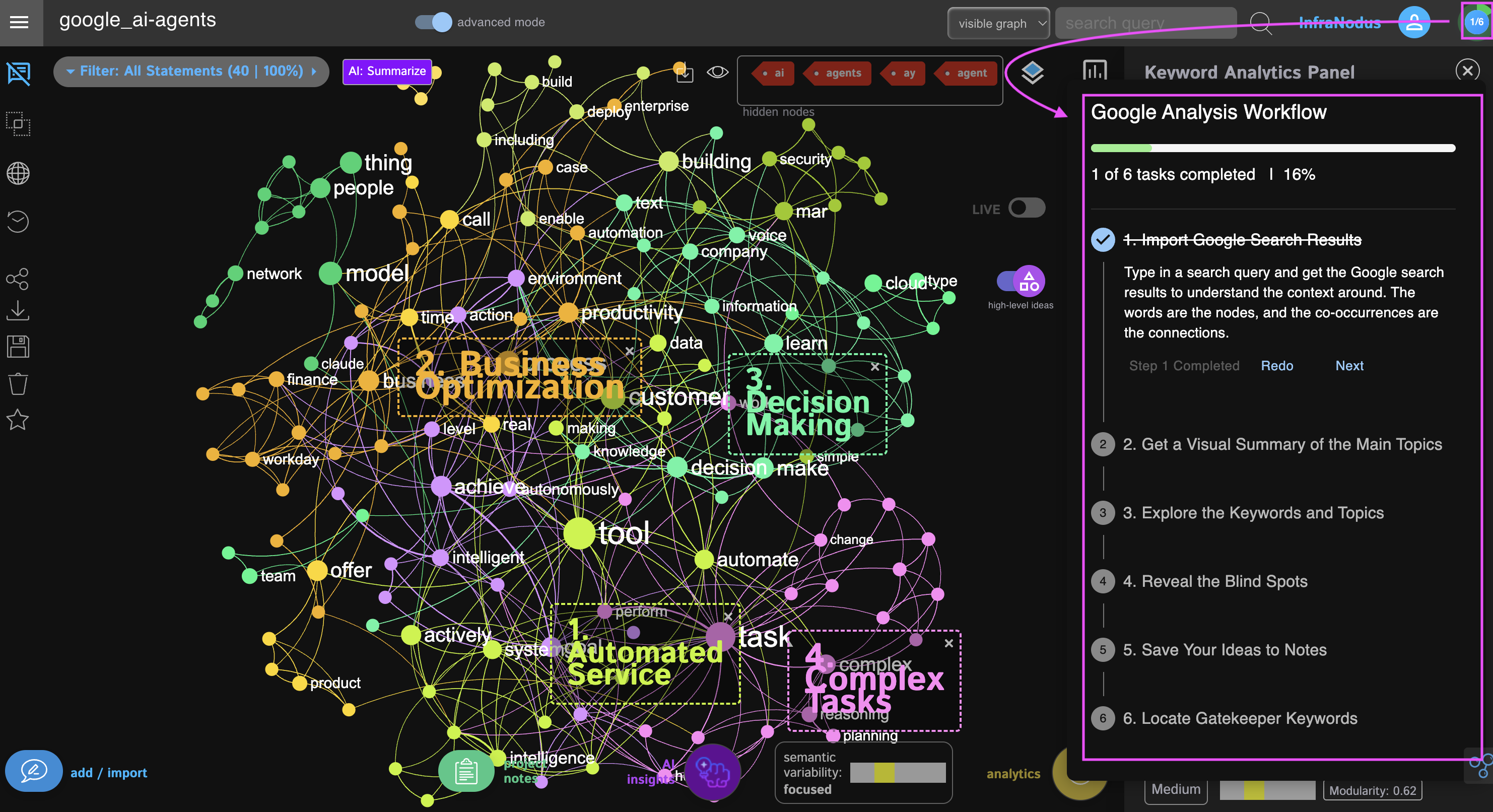
Task: Click the 'tool' node in graph
Action: coord(579,532)
